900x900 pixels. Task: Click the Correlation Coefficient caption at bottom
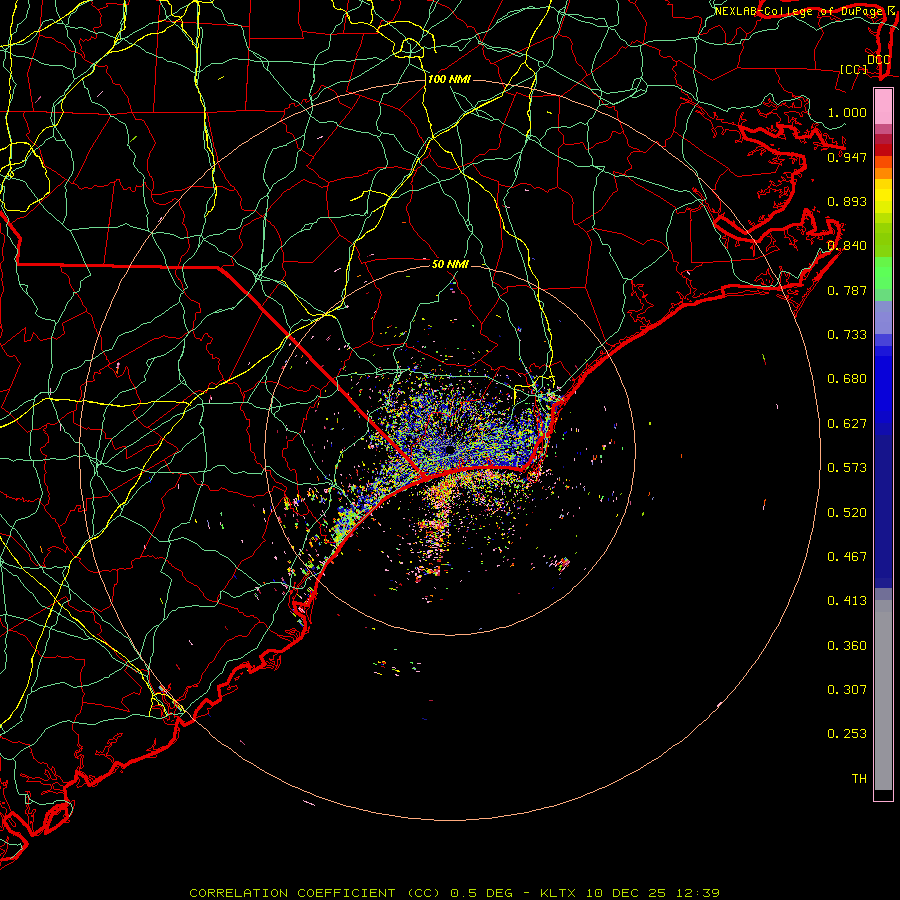click(455, 893)
